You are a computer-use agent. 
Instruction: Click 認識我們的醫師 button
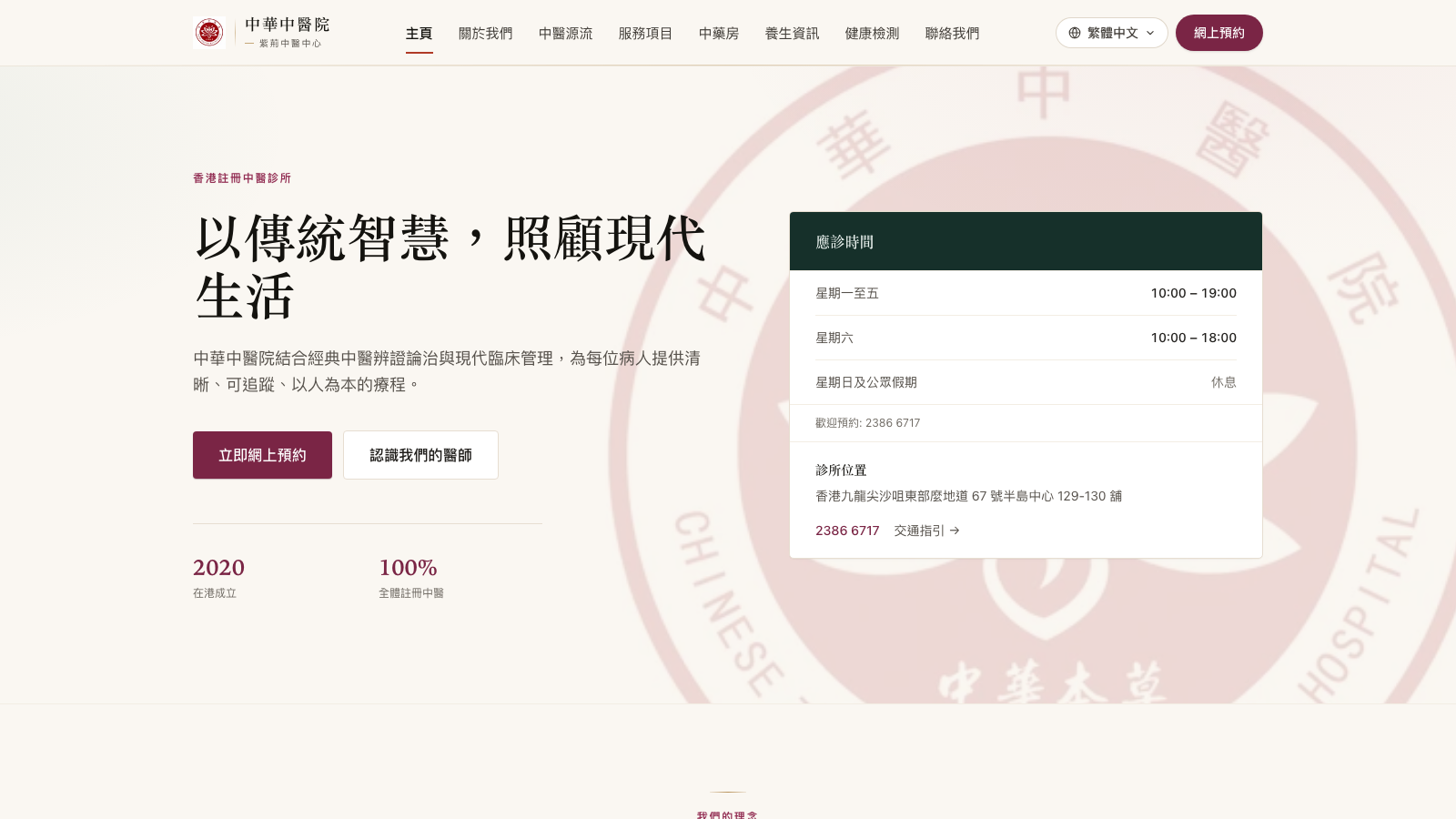(420, 455)
